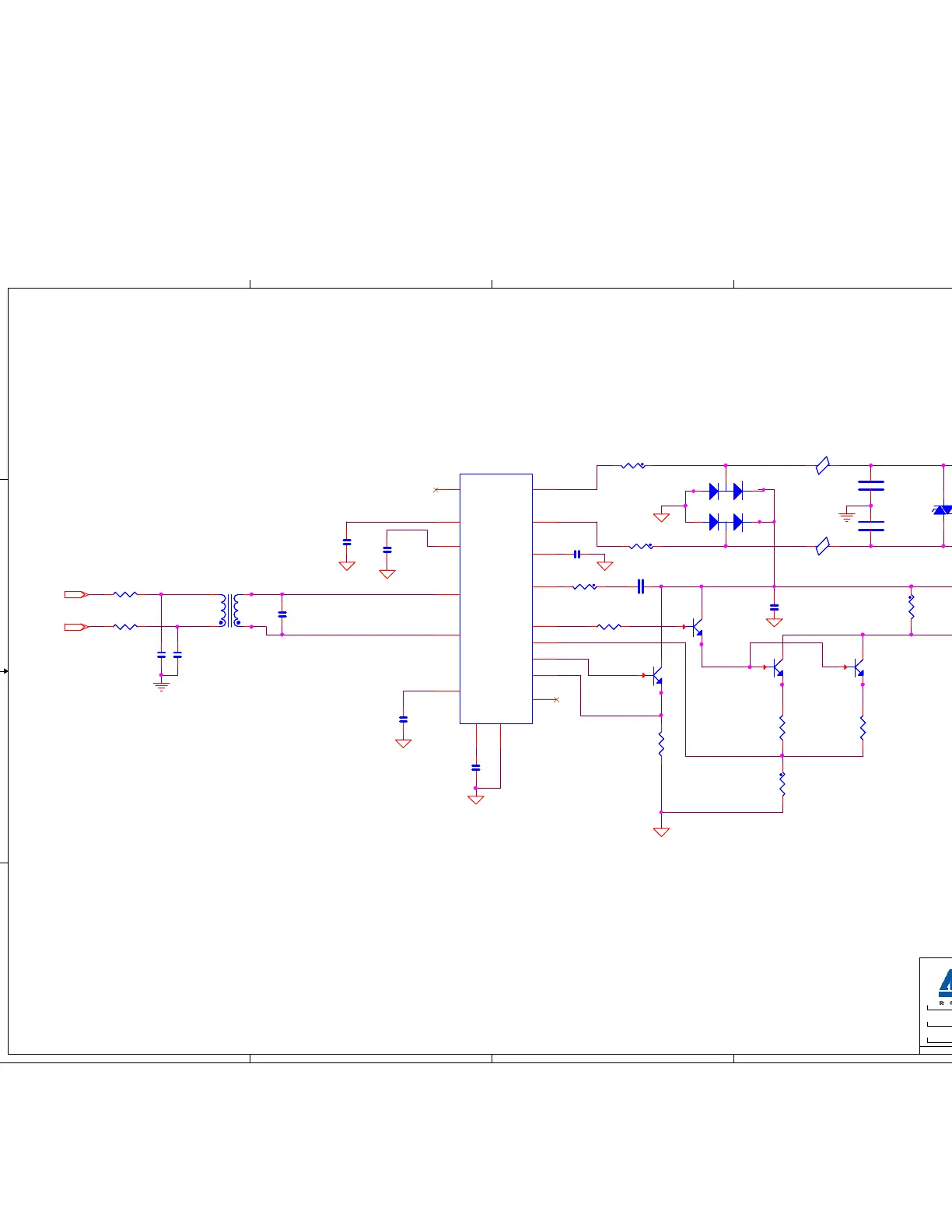Screen dimensions: 952x1232
Task: Select vertical resistor nearest the right edge
Action: point(912,607)
